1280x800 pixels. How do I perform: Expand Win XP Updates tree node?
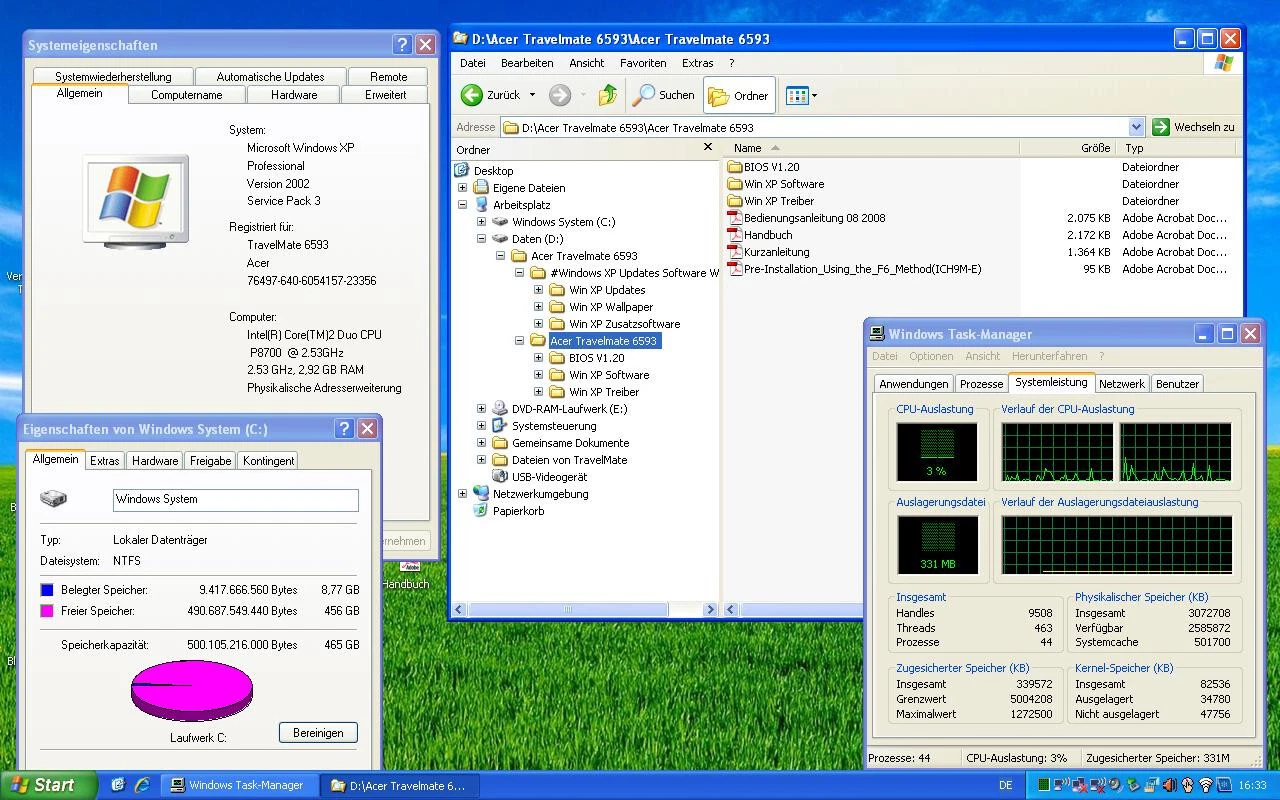[x=538, y=290]
